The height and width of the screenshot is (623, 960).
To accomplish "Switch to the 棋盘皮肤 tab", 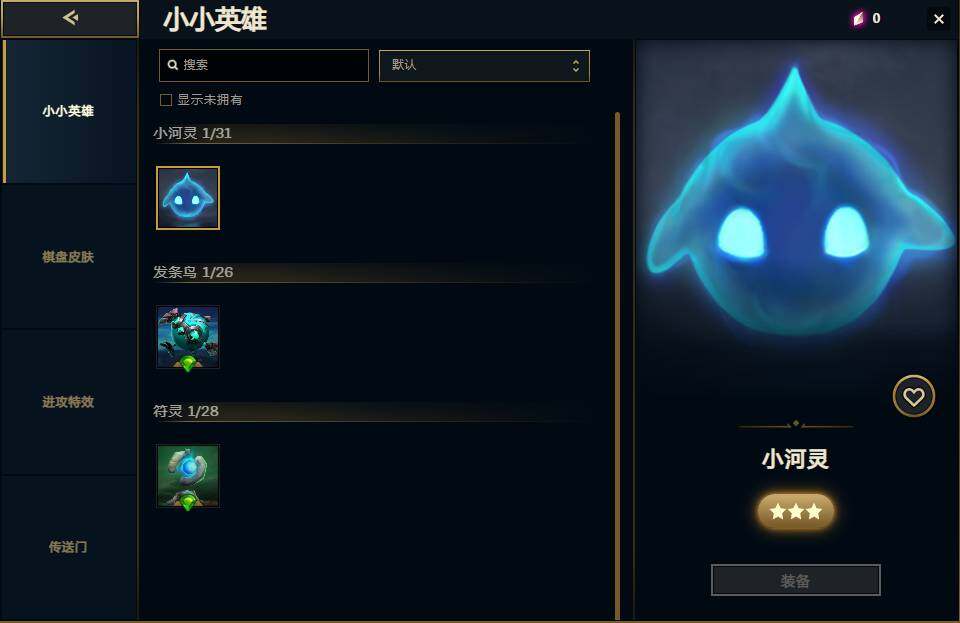I will tap(68, 257).
